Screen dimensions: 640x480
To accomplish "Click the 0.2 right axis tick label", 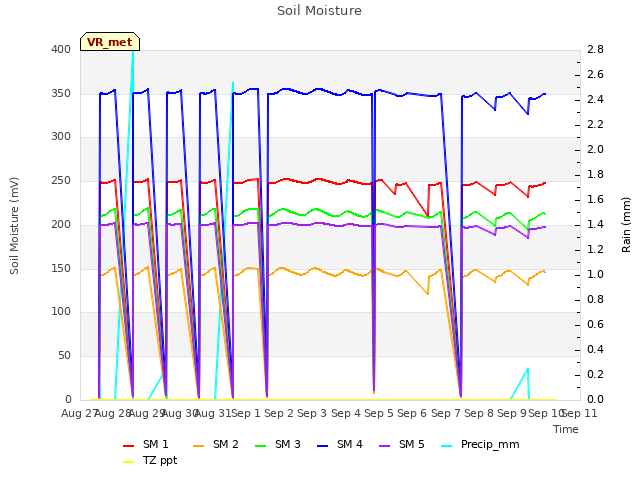I will pos(596,374).
